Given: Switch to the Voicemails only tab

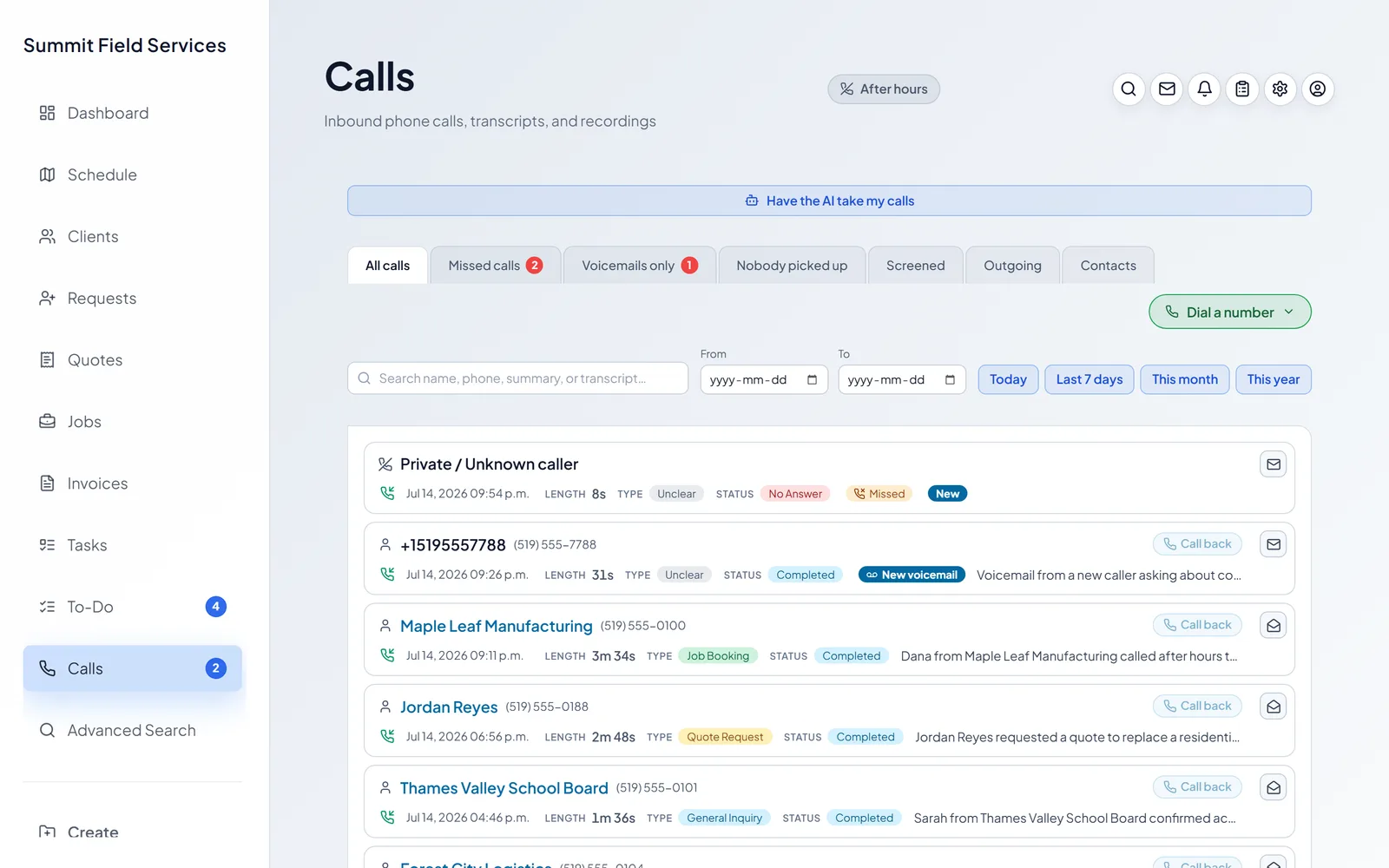Looking at the screenshot, I should pyautogui.click(x=640, y=266).
